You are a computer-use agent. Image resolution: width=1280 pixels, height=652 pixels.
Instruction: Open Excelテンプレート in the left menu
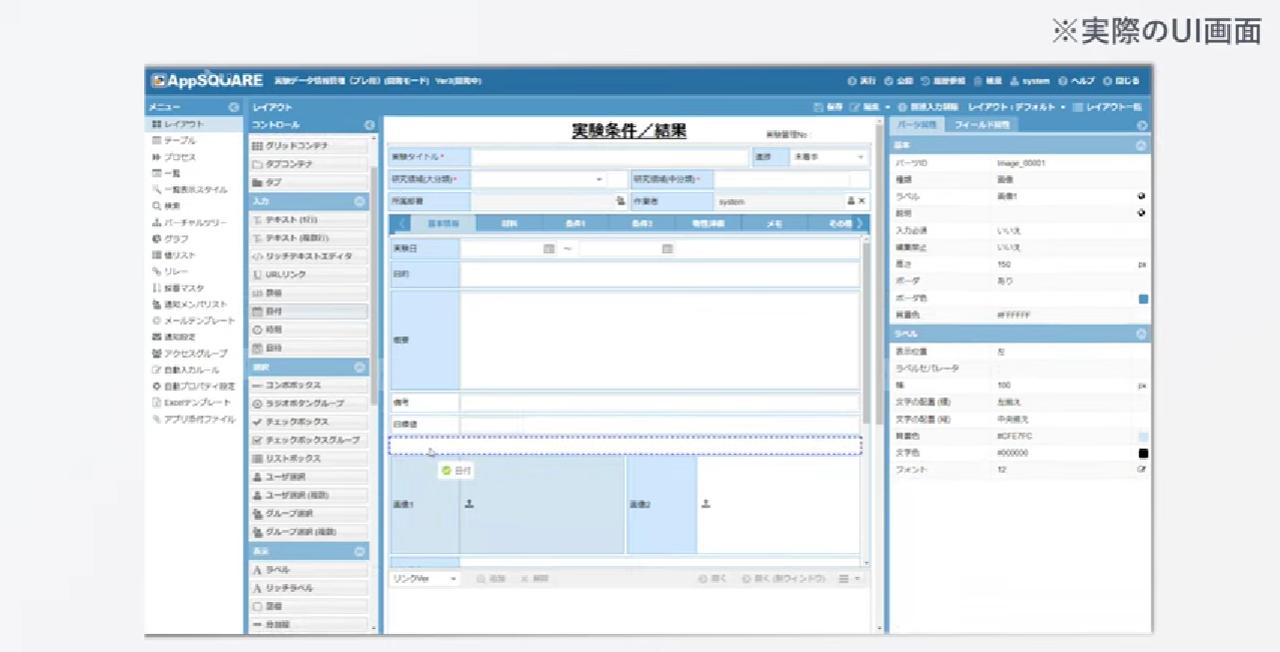(x=196, y=402)
